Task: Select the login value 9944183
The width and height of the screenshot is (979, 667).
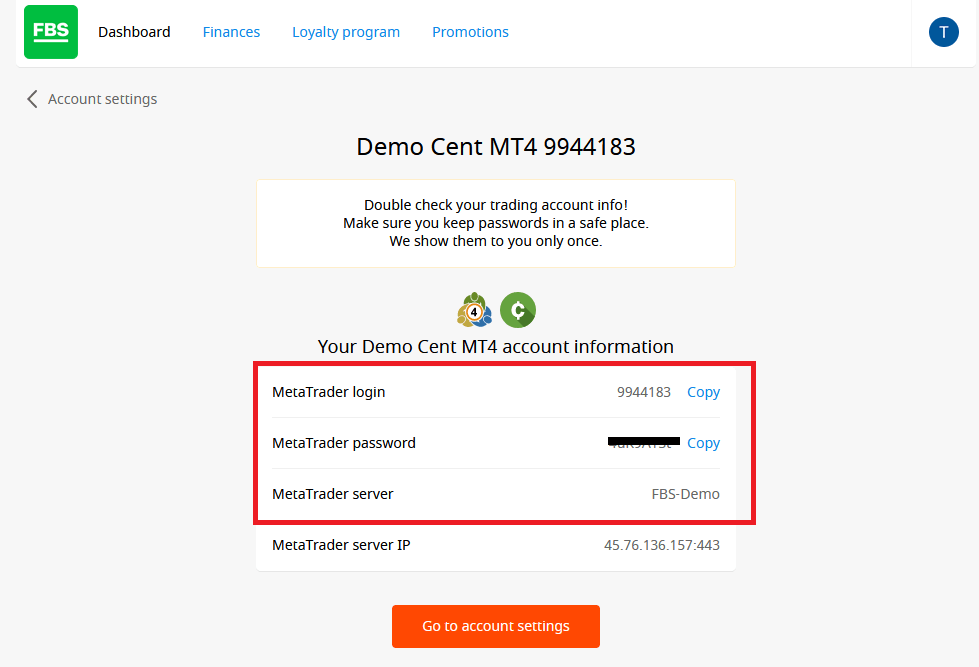Action: point(644,392)
